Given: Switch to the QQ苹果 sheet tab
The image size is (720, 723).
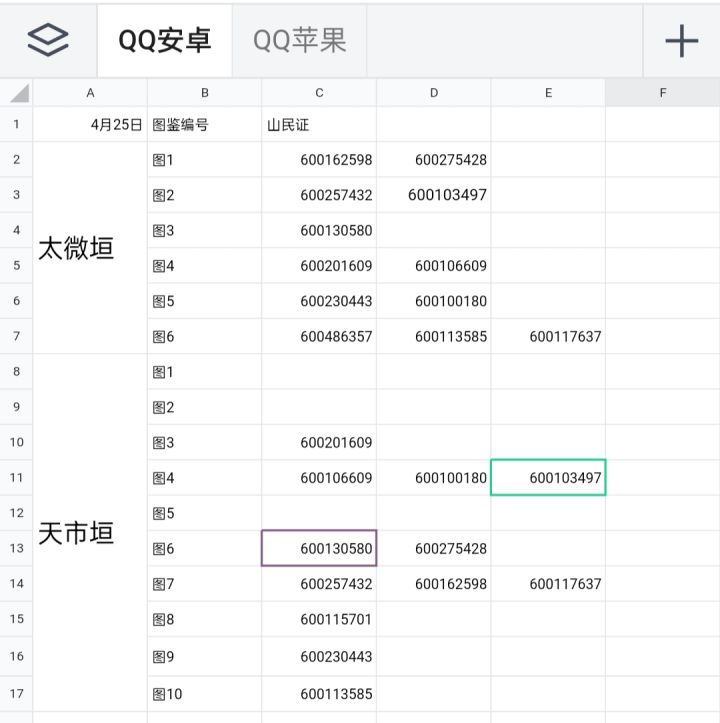Looking at the screenshot, I should [299, 41].
